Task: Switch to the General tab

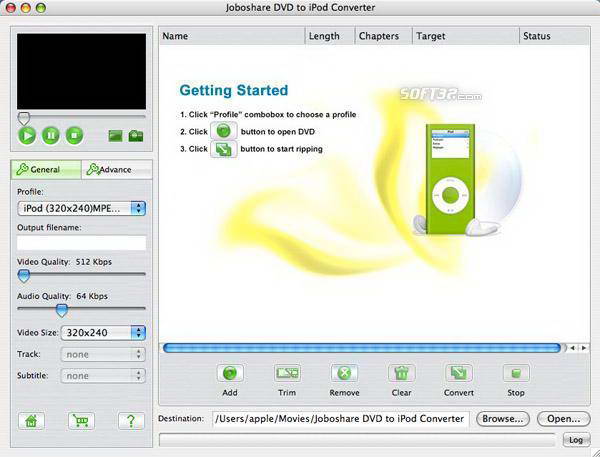Action: [x=46, y=170]
